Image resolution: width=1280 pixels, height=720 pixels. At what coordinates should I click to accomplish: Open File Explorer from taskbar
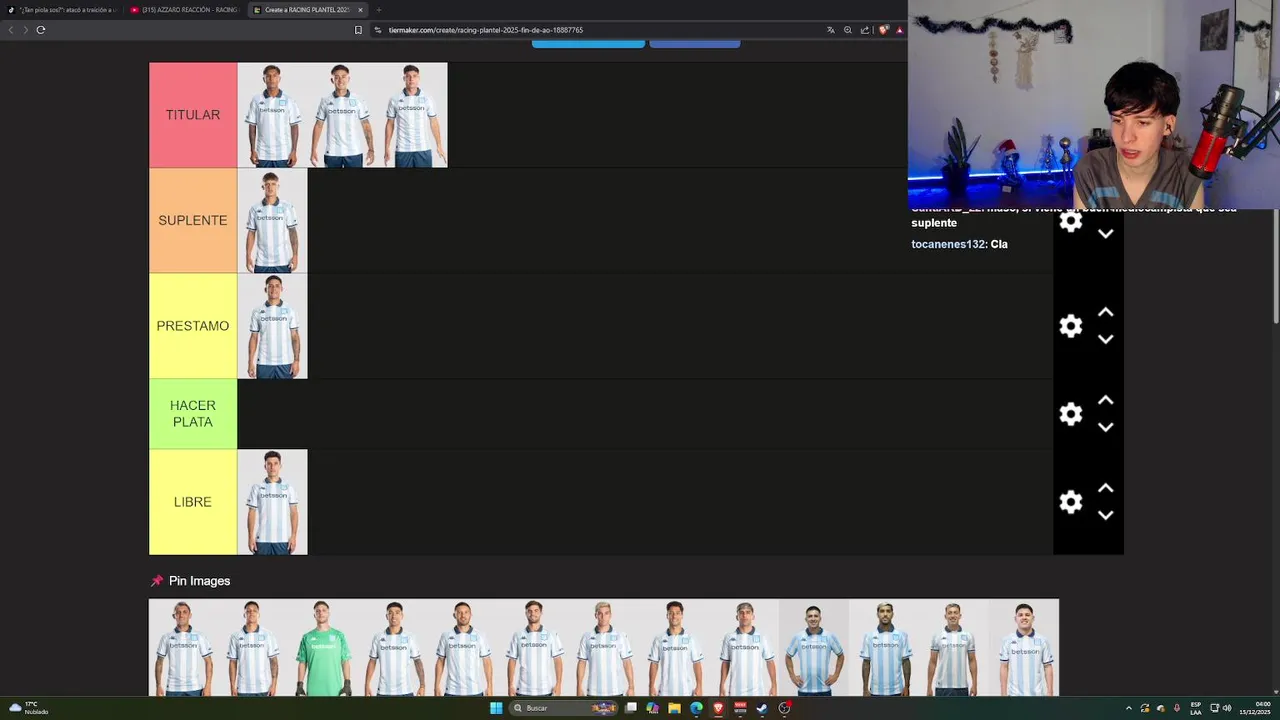tap(674, 708)
